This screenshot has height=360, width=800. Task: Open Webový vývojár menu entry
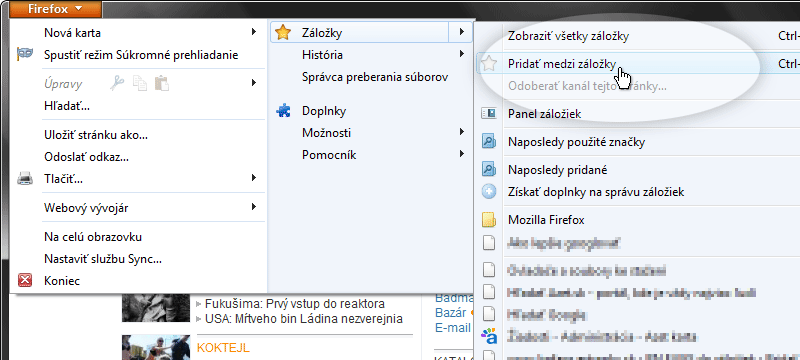[x=86, y=208]
